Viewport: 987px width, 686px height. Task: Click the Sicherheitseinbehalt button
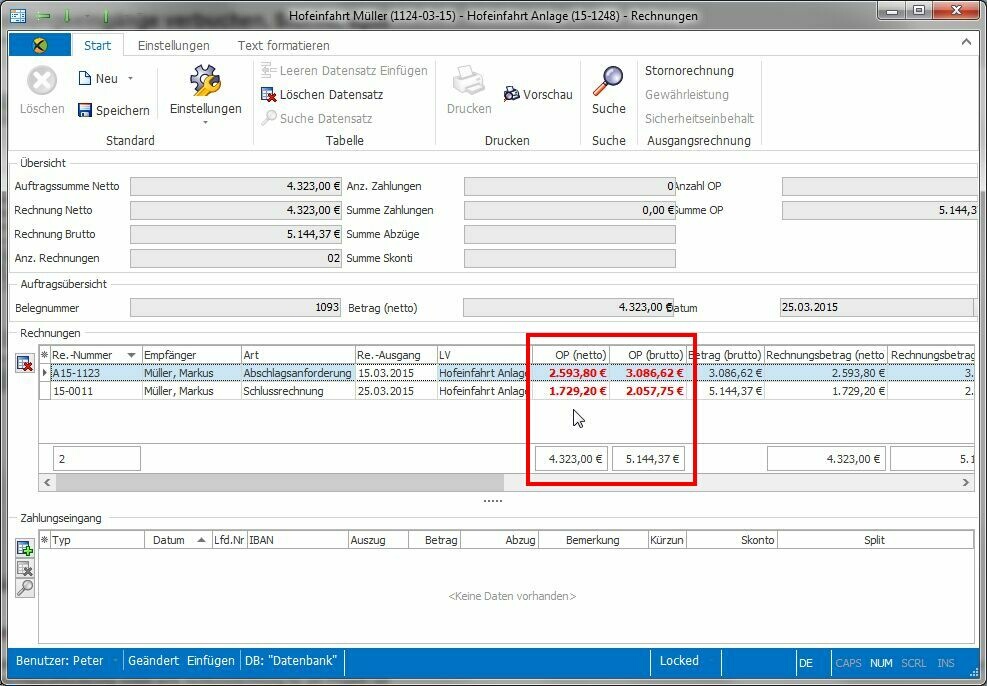(x=699, y=118)
